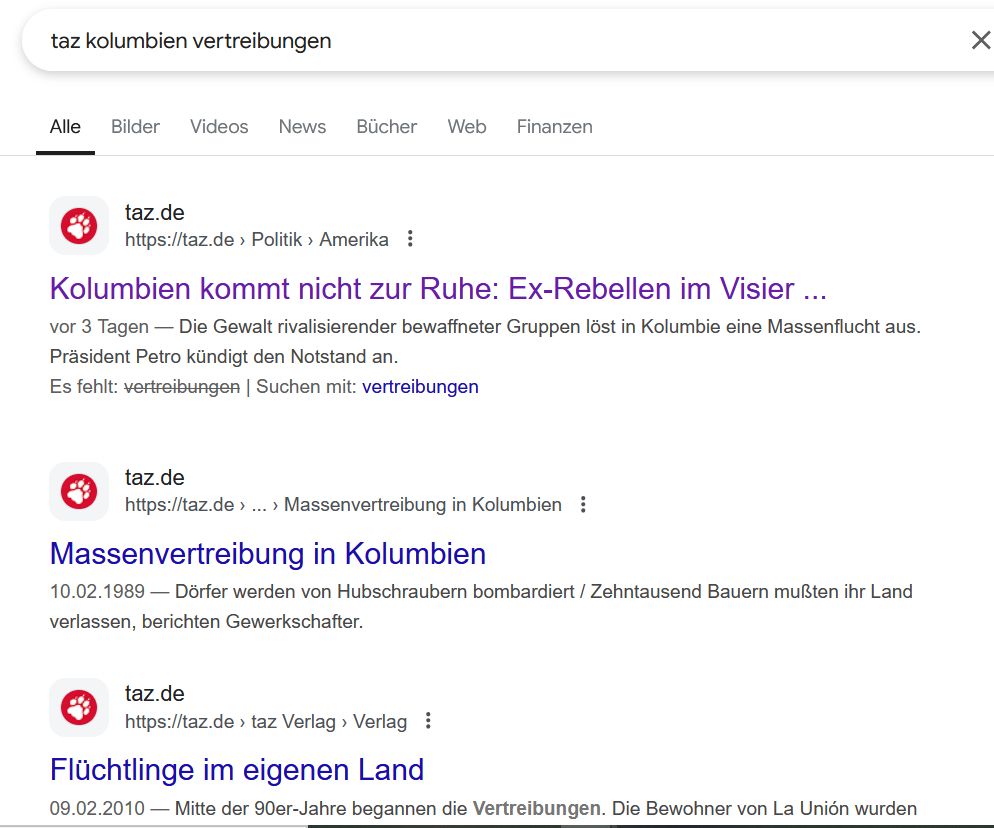994x828 pixels.
Task: Click 'taz.de' site name of second result
Action: click(x=155, y=477)
